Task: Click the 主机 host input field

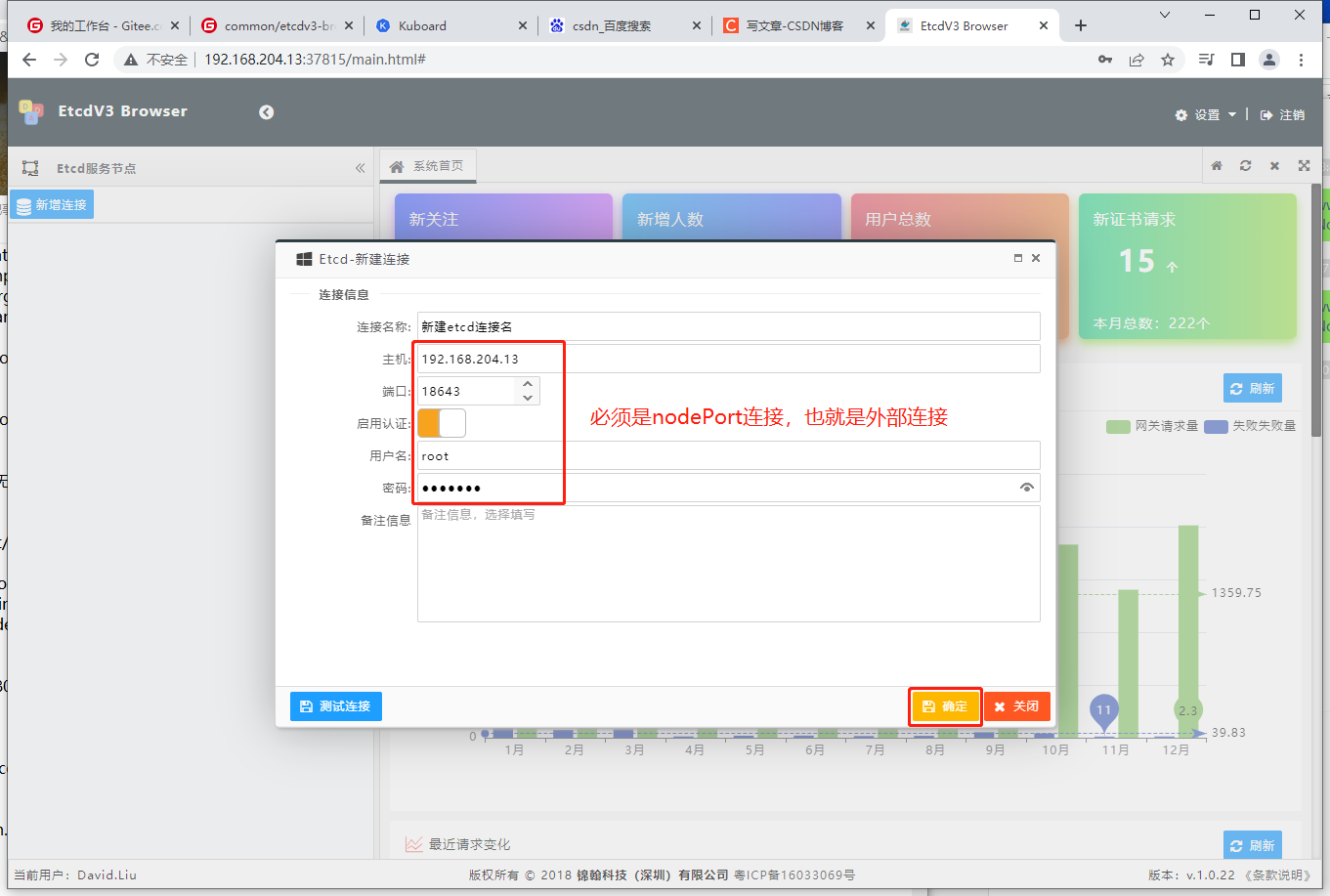Action: (728, 359)
